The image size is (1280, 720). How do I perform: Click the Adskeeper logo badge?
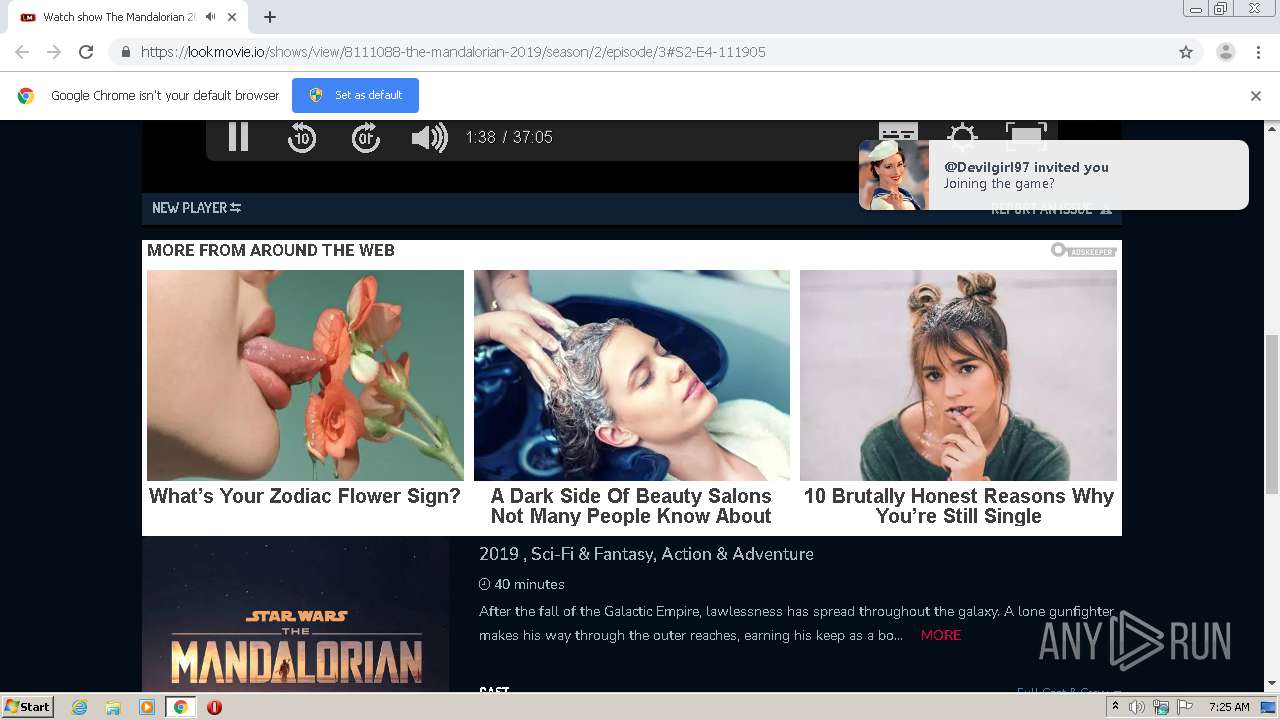(1084, 250)
